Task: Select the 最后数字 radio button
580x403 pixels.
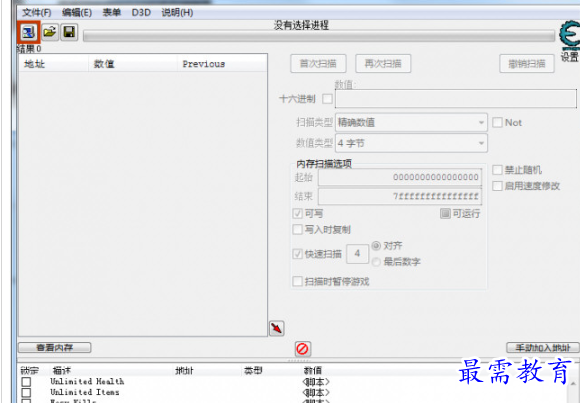Action: coord(376,262)
